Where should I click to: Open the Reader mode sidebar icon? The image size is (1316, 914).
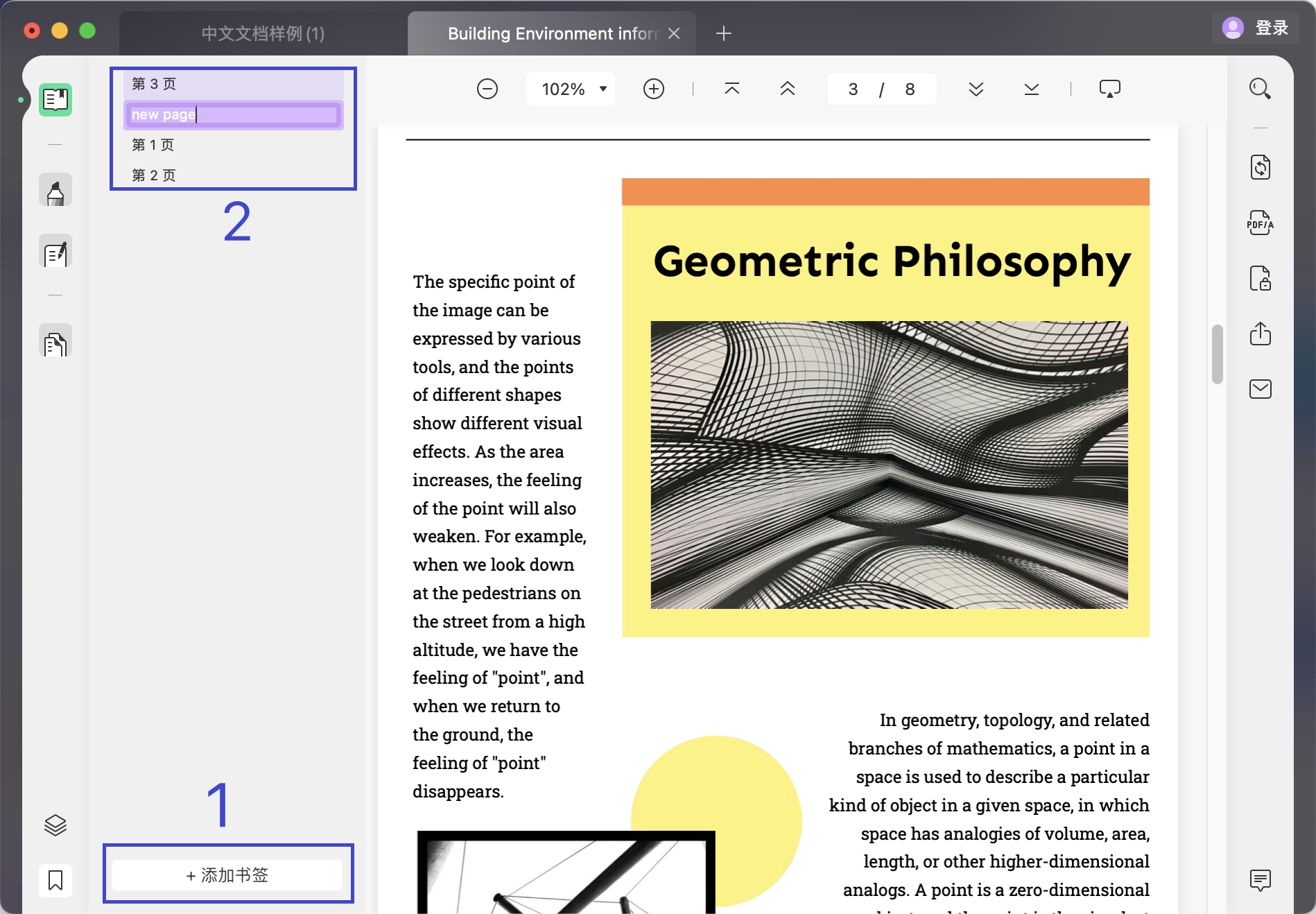(x=55, y=100)
